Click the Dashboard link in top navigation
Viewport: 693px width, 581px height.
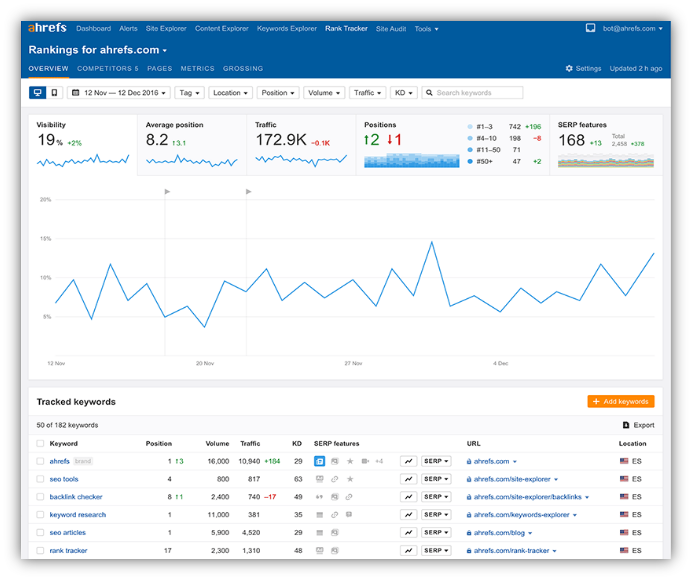click(93, 29)
